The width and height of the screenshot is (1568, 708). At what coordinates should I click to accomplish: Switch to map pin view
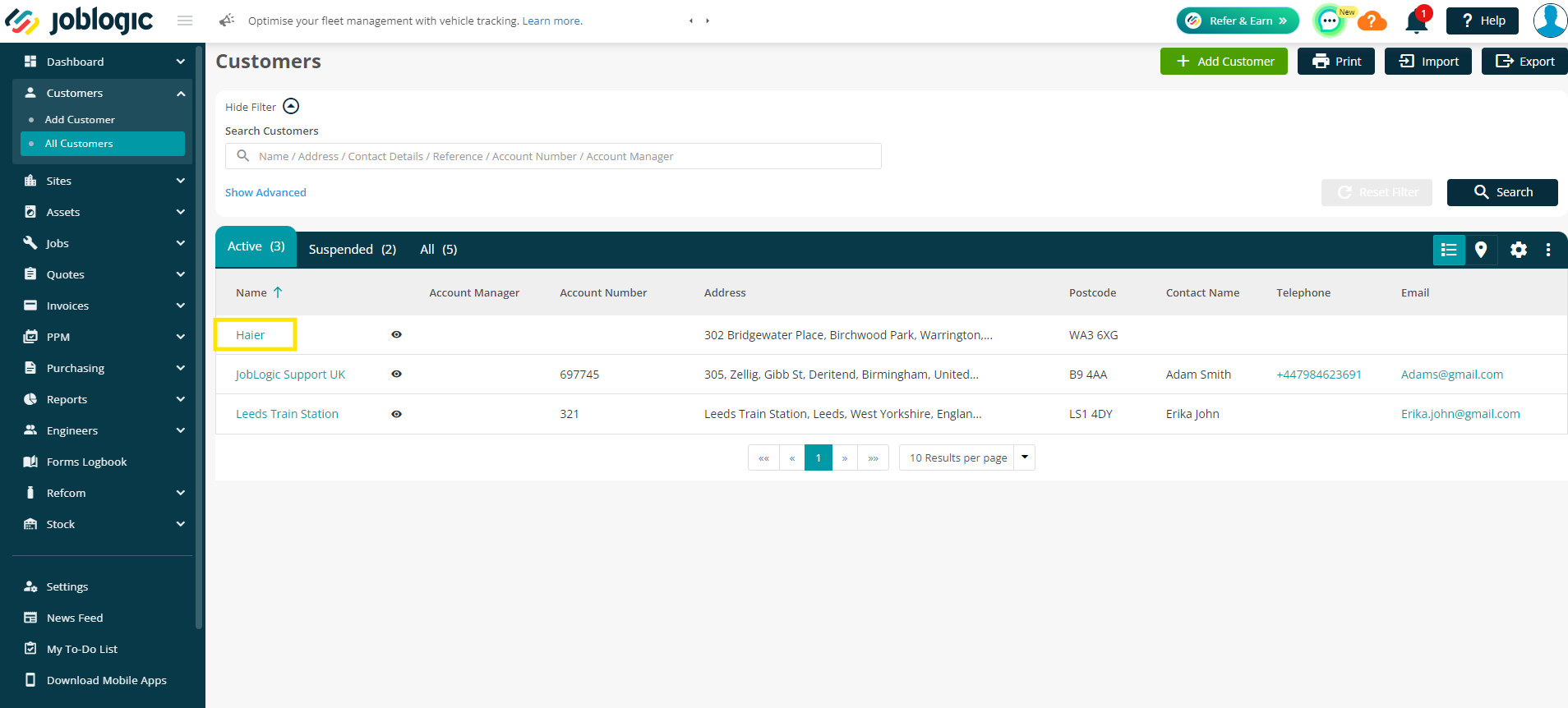point(1481,250)
